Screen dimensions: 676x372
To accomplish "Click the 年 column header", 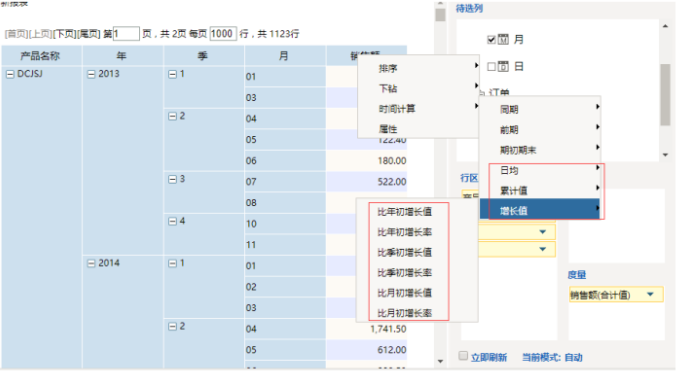I will point(122,56).
